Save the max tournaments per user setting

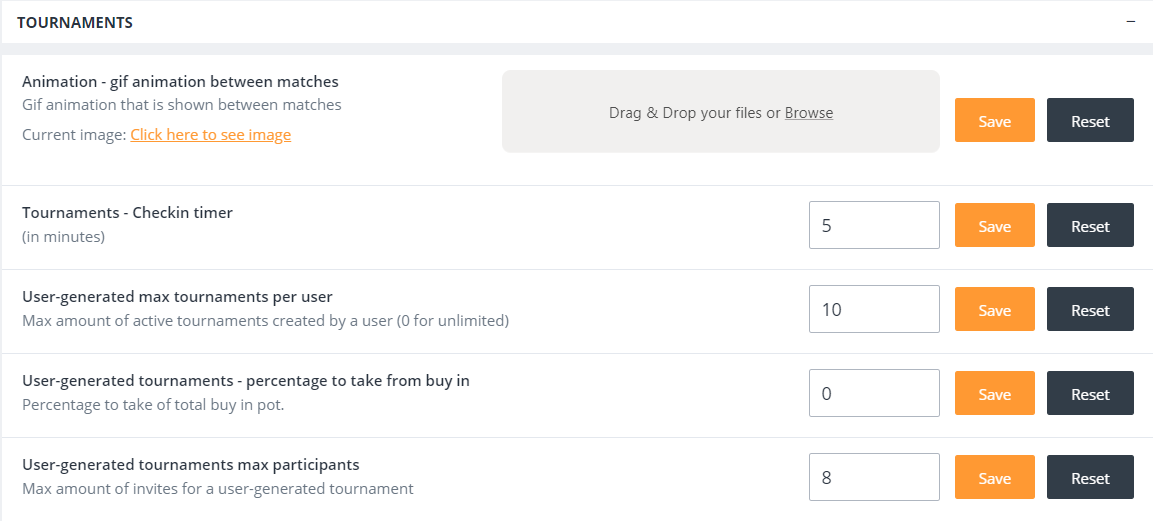994,309
